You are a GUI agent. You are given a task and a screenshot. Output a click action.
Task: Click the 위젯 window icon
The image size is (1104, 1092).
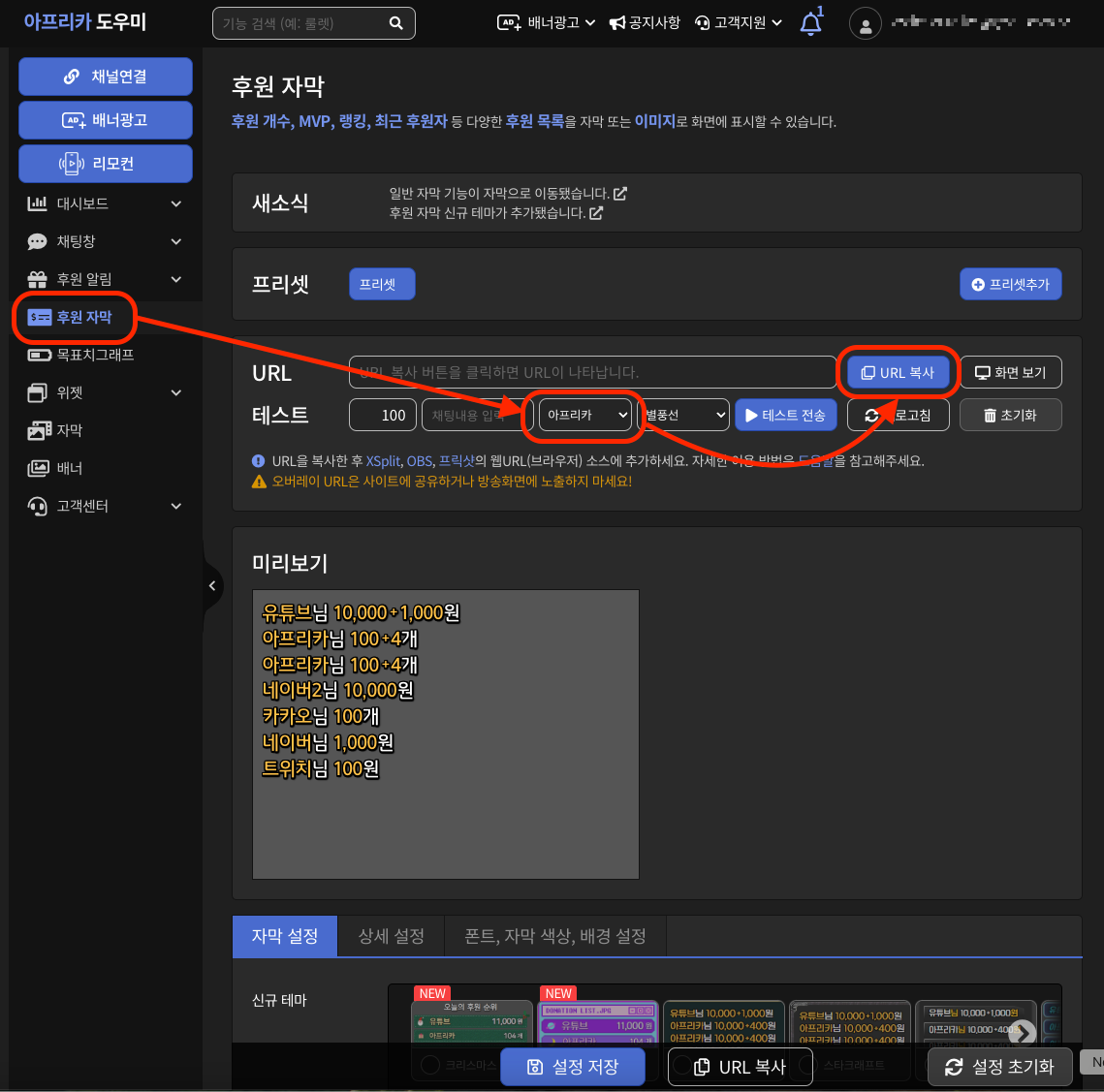37,392
